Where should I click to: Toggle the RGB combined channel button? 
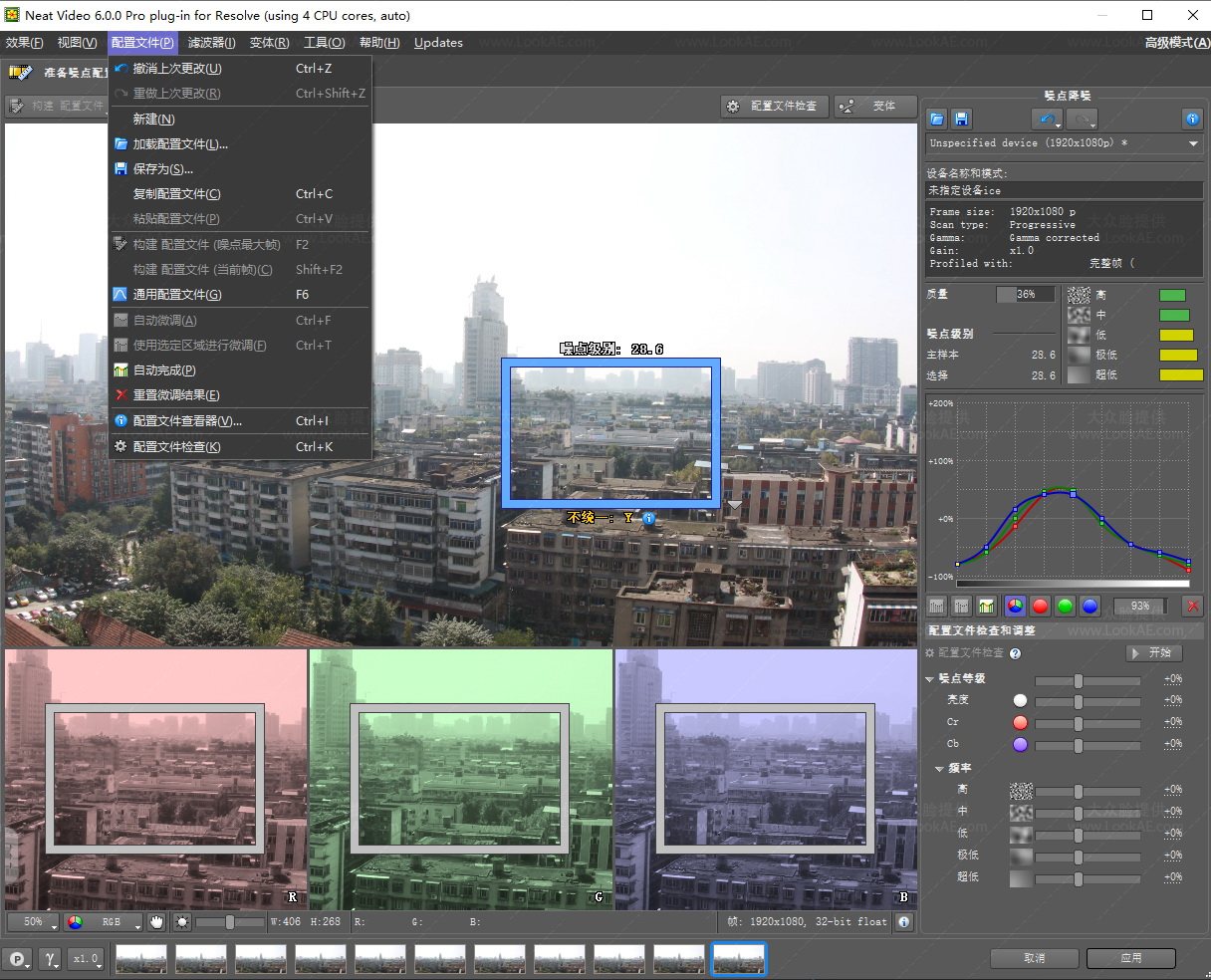1015,606
